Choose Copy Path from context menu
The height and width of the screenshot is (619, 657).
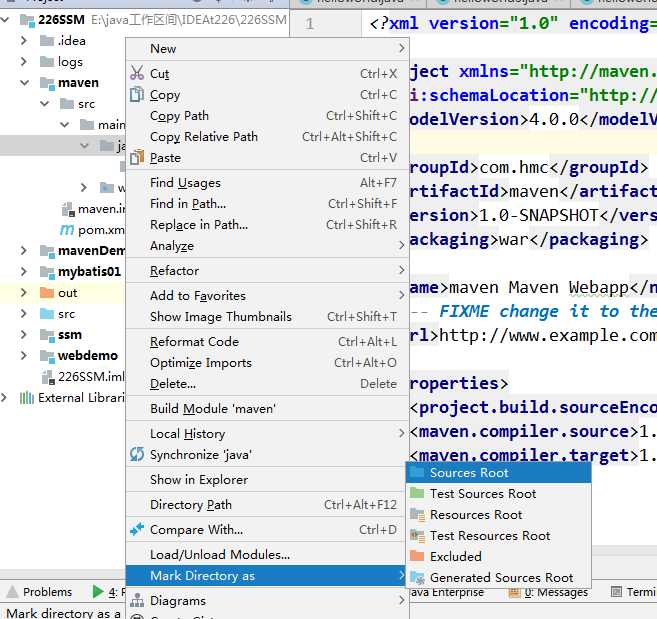pyautogui.click(x=267, y=116)
